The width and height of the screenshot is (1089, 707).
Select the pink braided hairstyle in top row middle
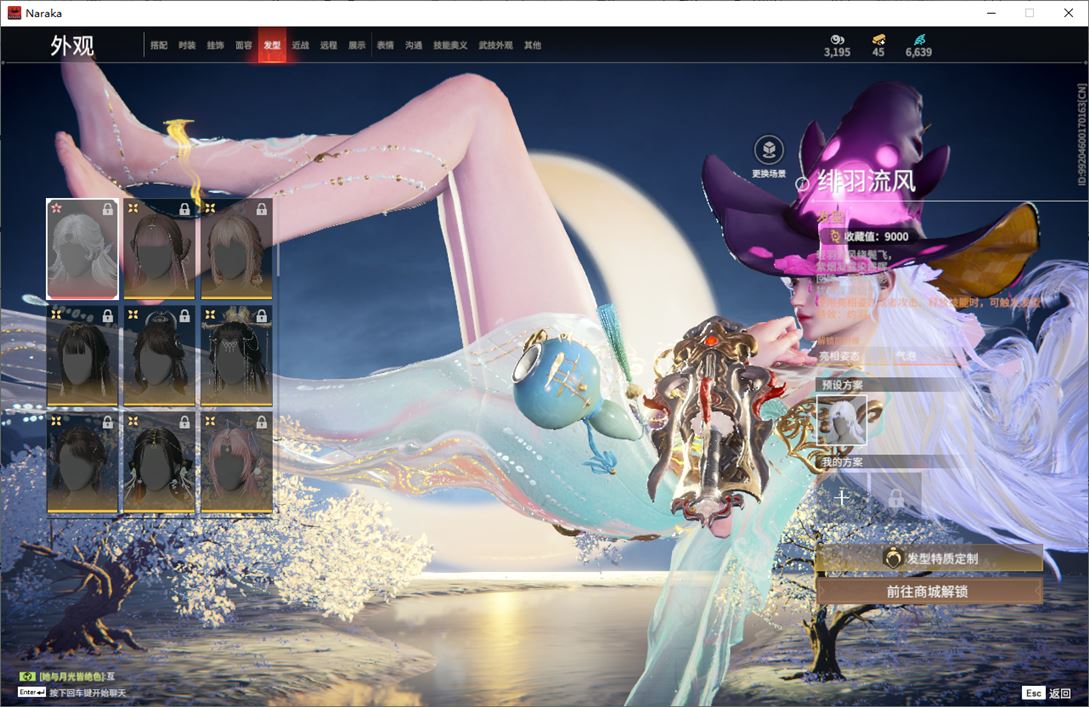[x=159, y=249]
